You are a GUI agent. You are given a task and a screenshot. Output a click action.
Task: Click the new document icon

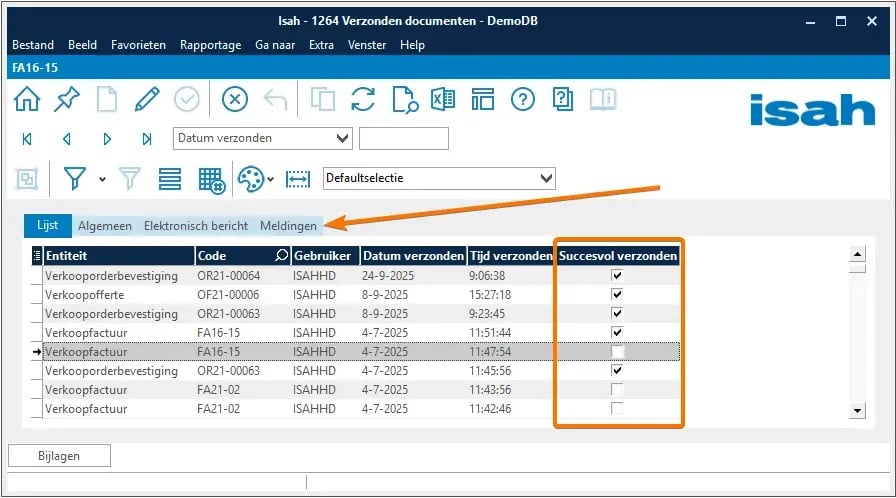107,99
